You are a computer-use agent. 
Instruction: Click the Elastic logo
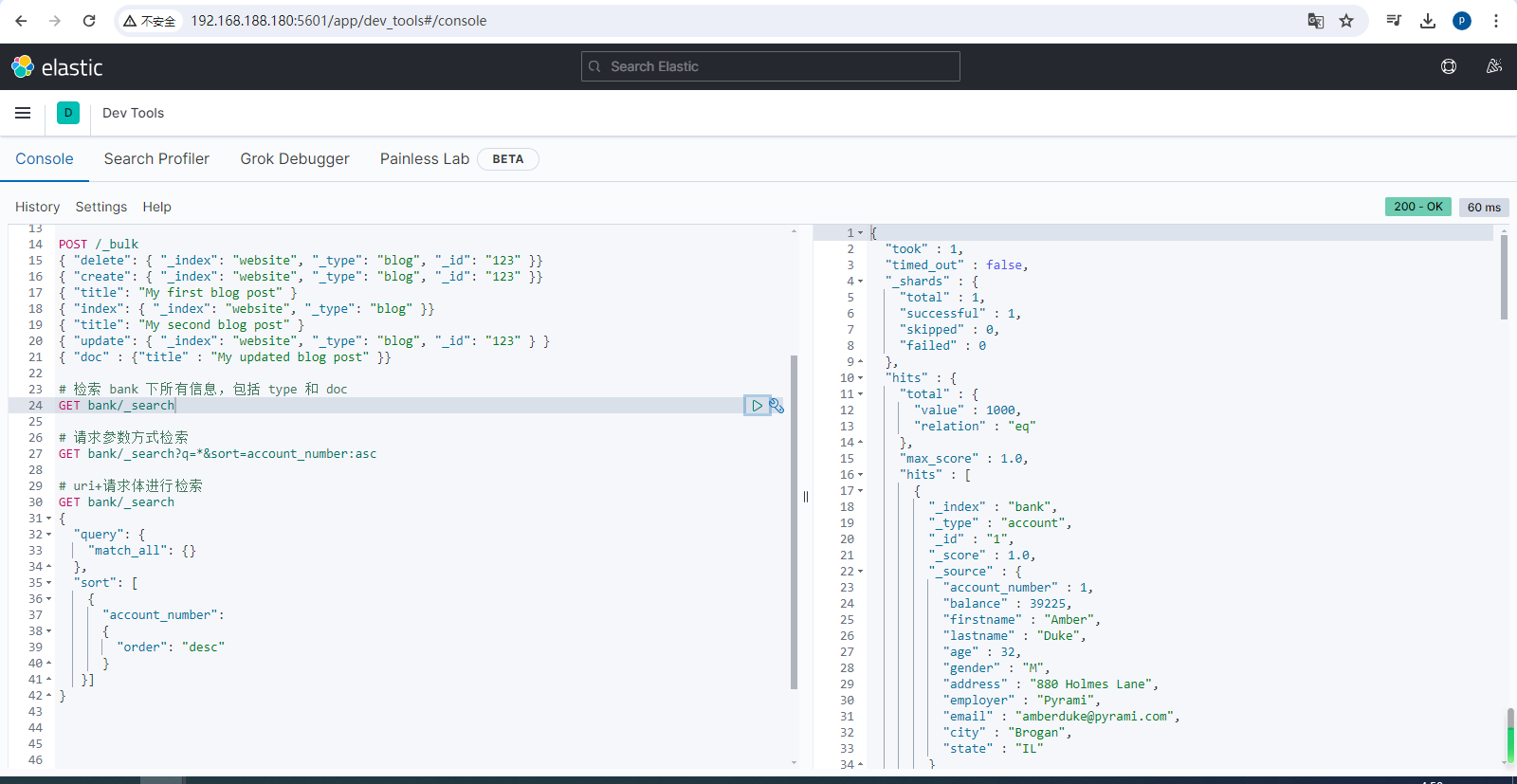57,67
